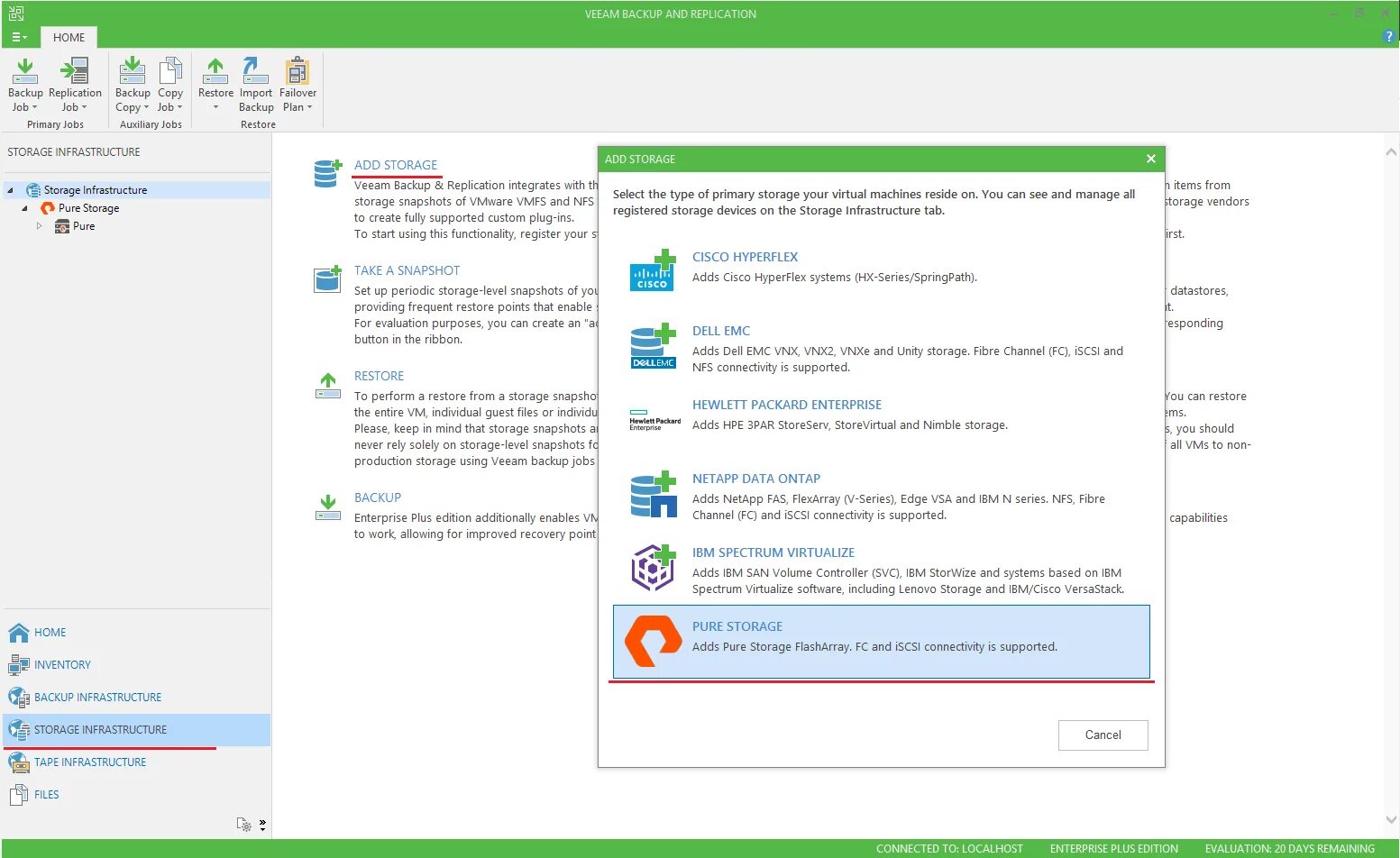Screen dimensions: 1400x858
Task: Collapse the Storage Infrastructure tree node
Action: point(11,190)
